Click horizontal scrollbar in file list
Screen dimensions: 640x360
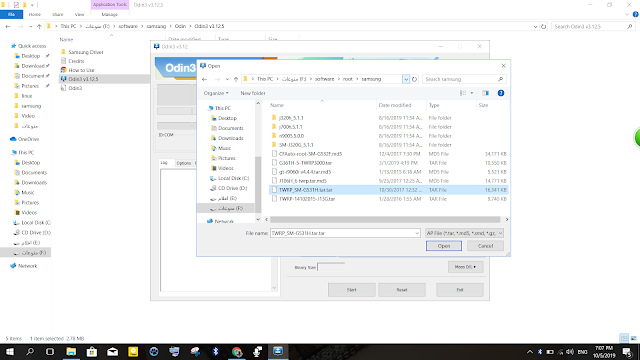point(385,220)
